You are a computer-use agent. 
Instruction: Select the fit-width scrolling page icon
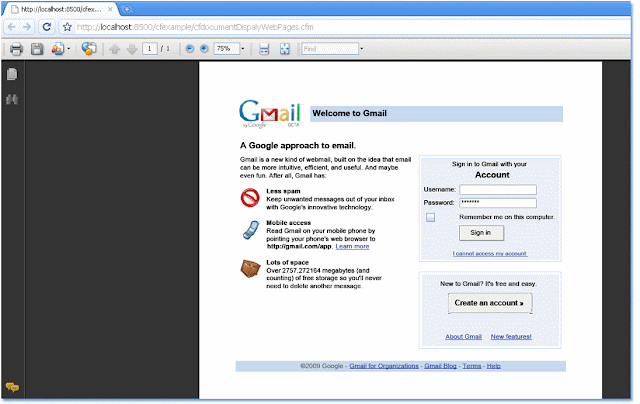264,49
